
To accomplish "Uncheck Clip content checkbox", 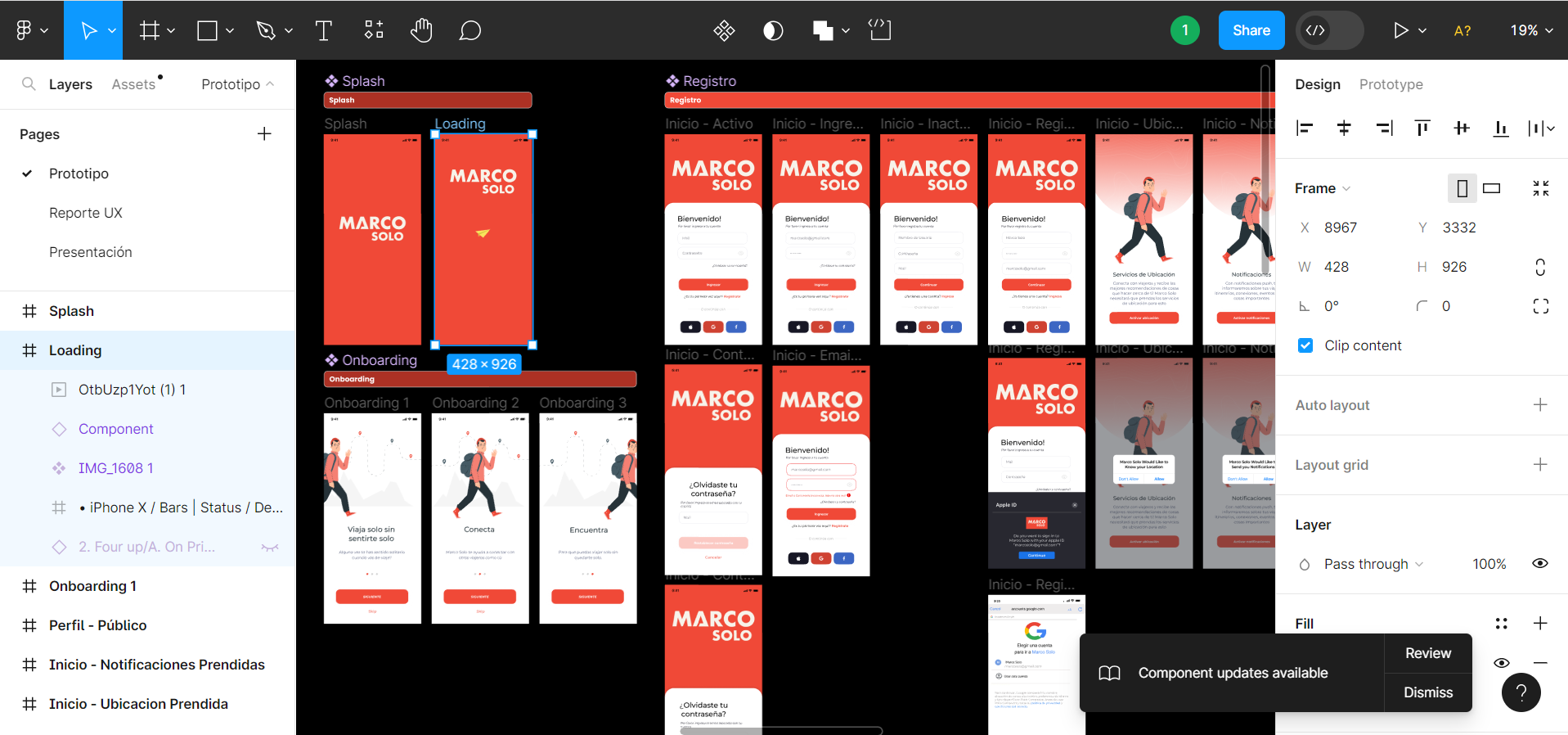I will (1305, 345).
